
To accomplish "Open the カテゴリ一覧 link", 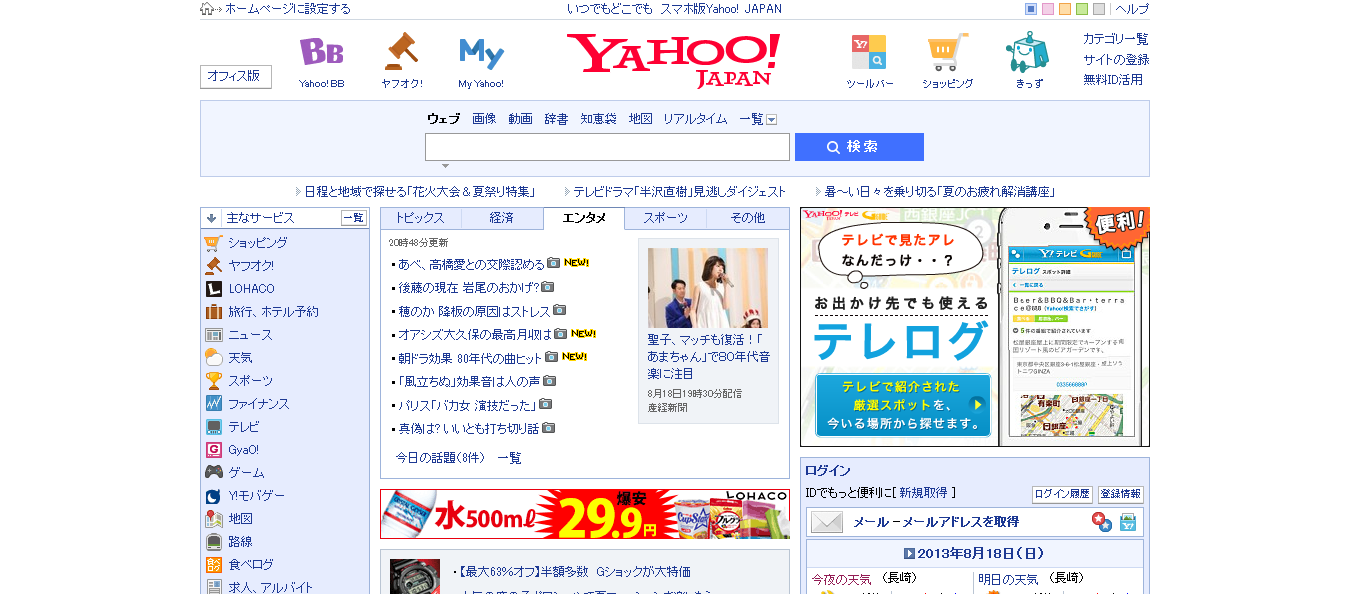I will click(1116, 39).
